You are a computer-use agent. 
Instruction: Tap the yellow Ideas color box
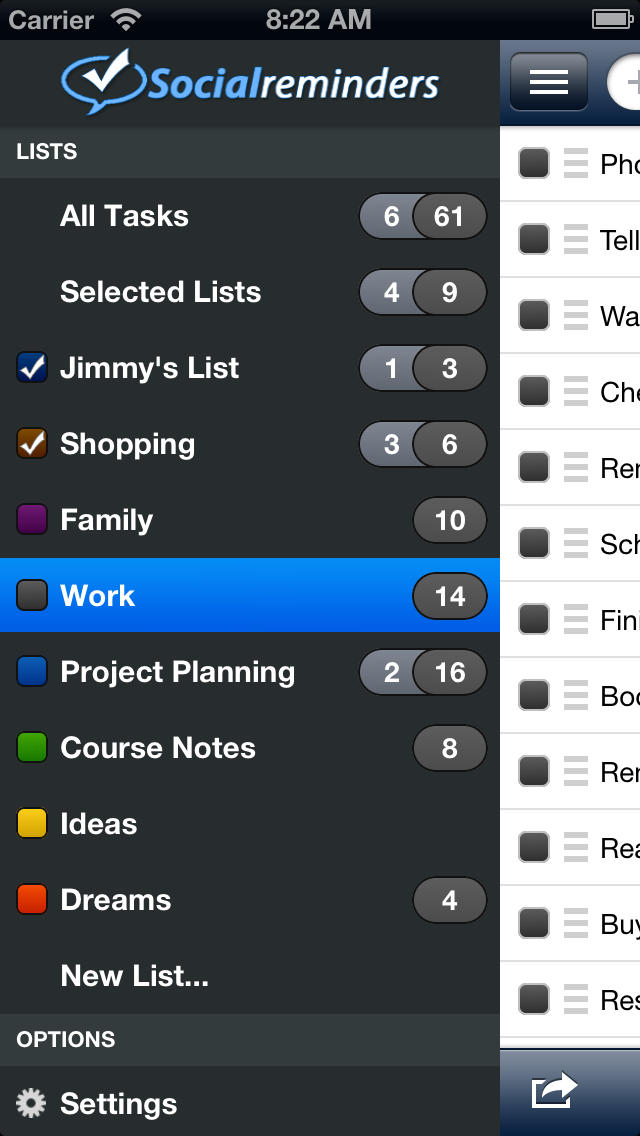click(x=32, y=824)
